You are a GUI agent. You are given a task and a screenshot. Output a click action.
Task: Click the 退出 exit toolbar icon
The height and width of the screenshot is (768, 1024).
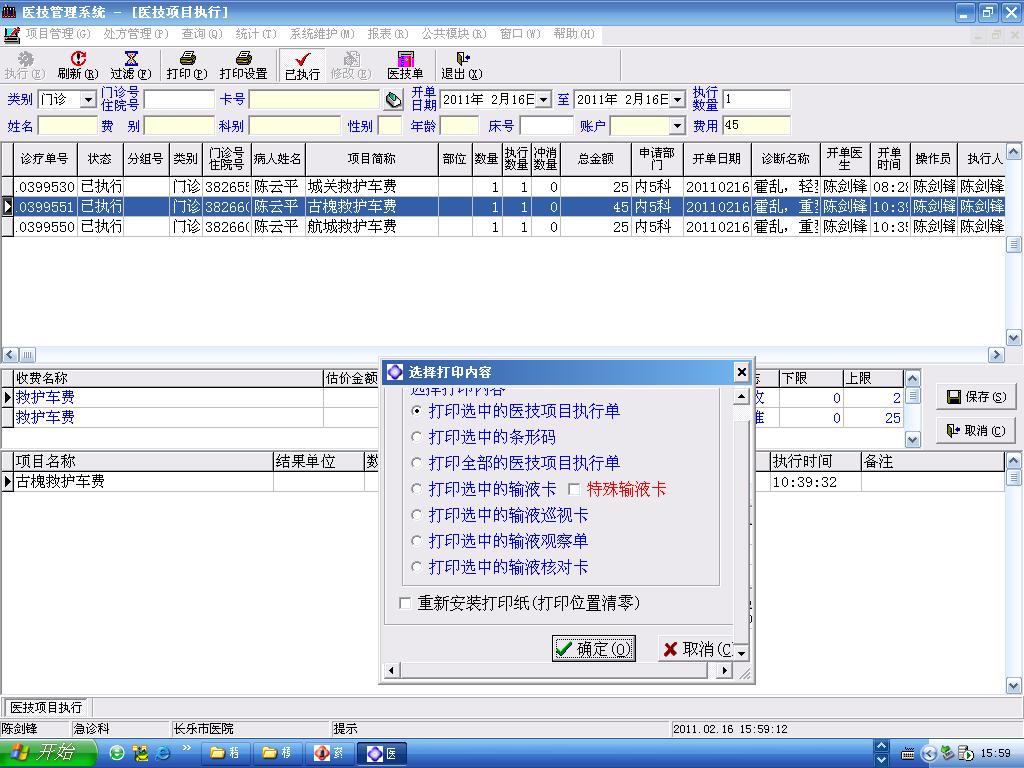(x=462, y=65)
